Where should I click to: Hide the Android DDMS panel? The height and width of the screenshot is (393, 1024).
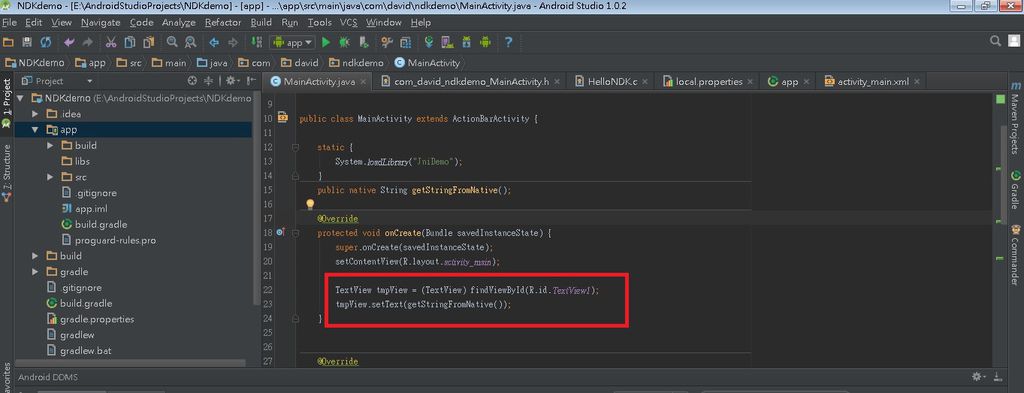pos(998,377)
